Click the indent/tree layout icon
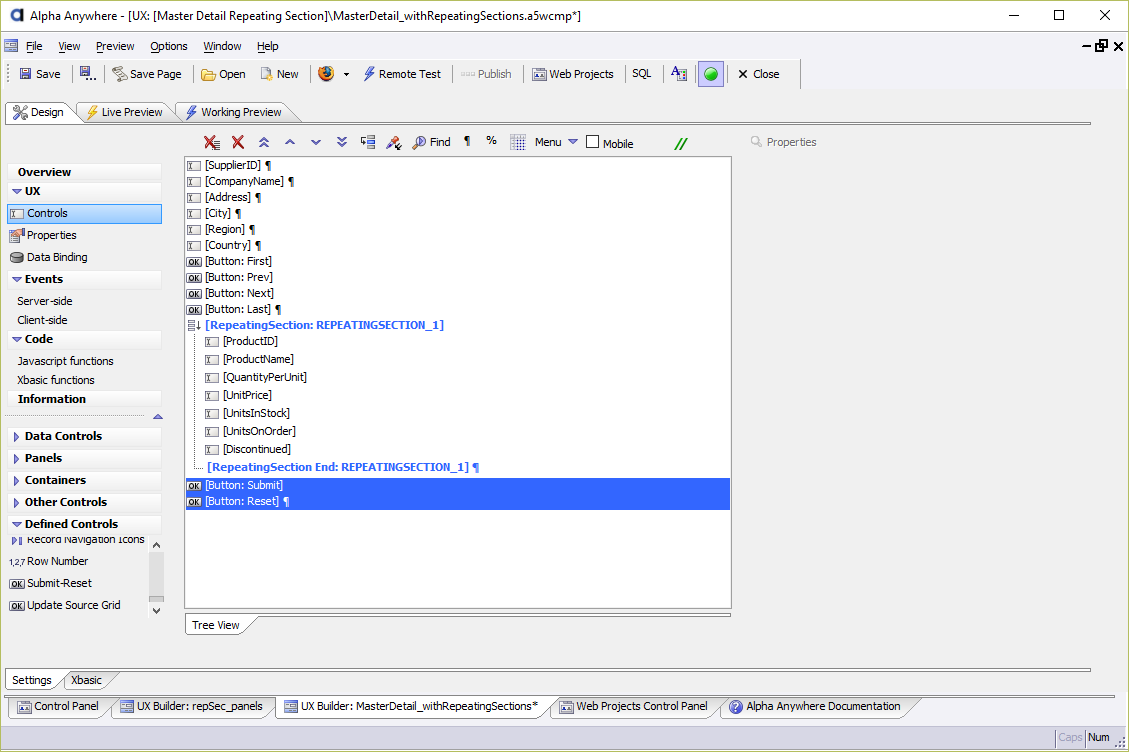This screenshot has width=1129, height=752. [x=368, y=142]
